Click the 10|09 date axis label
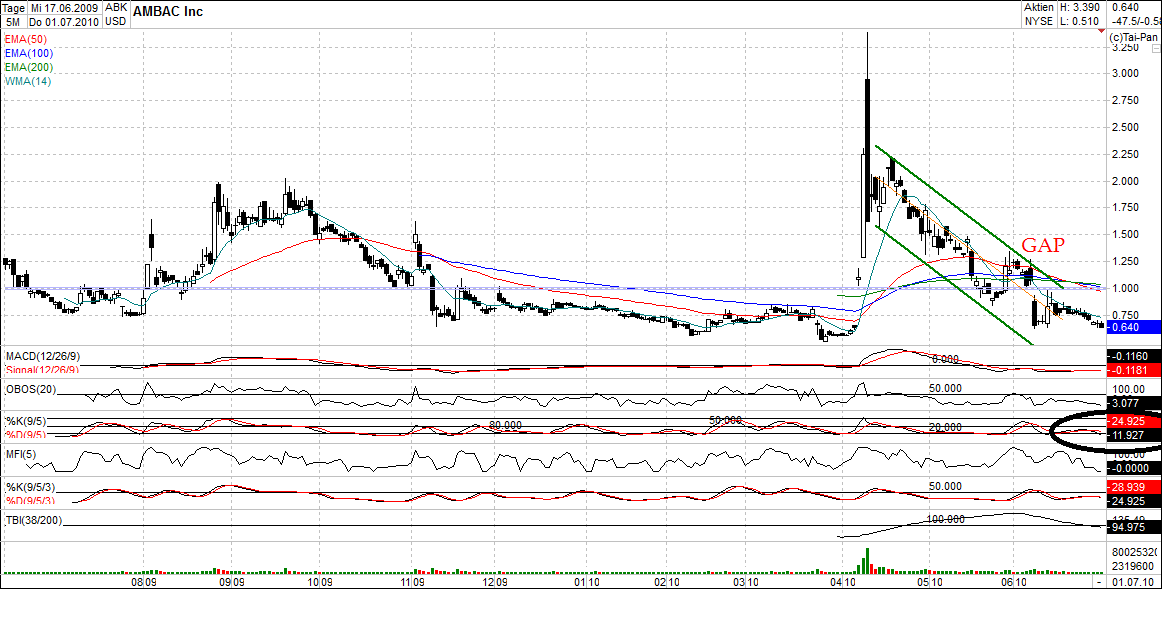This screenshot has height=624, width=1162. click(320, 582)
